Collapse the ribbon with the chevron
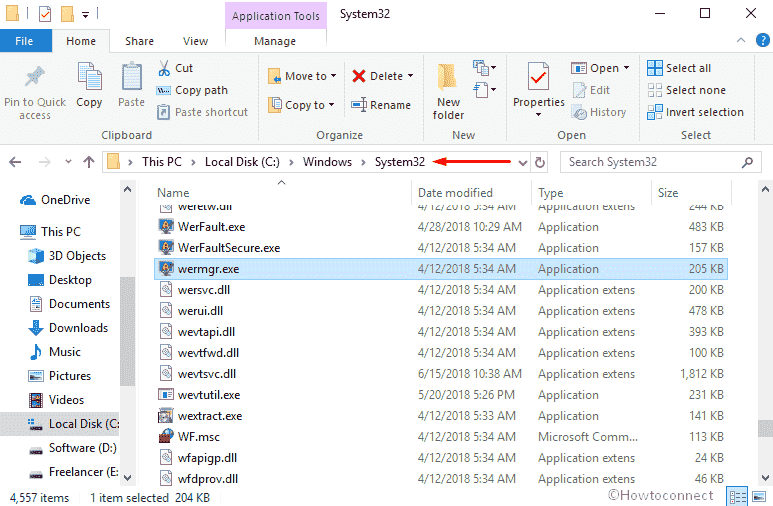 [x=741, y=40]
